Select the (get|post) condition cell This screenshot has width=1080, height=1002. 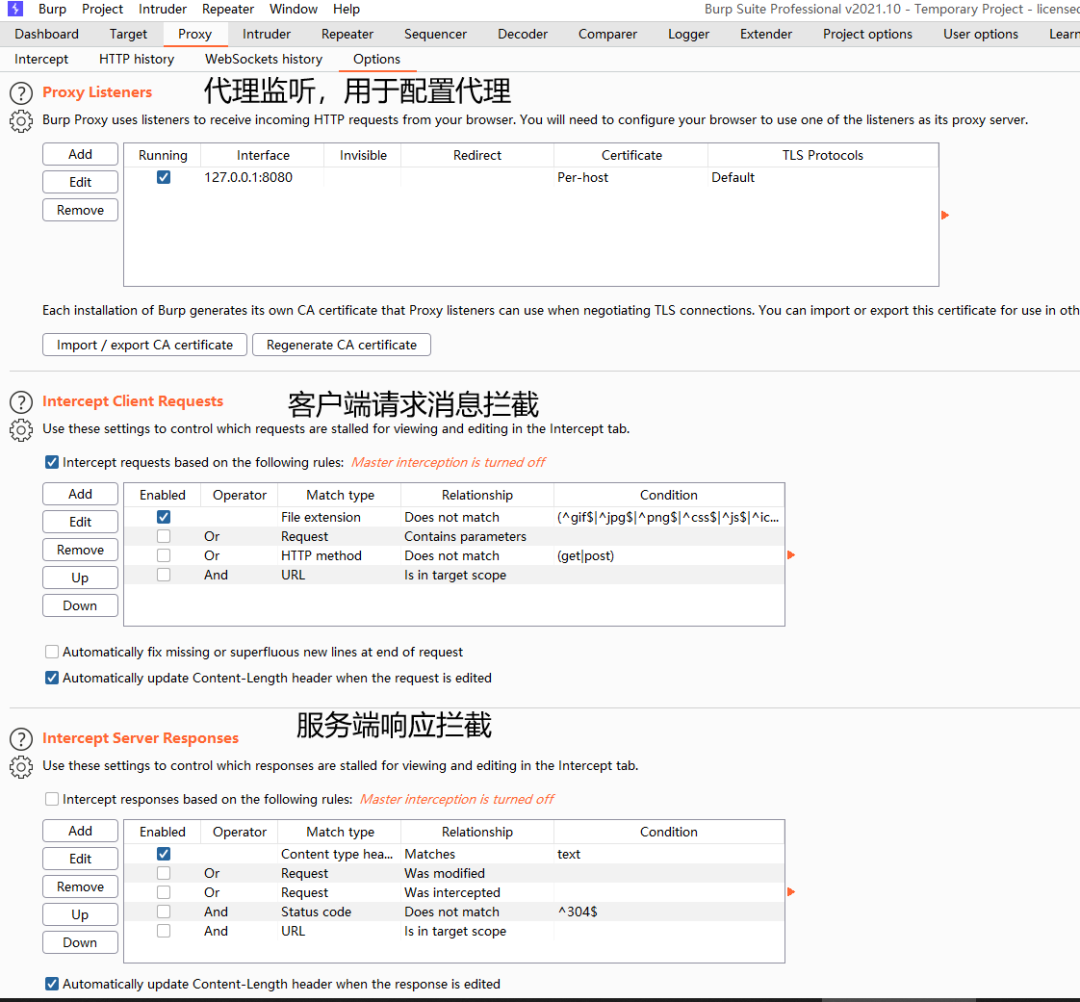point(668,555)
